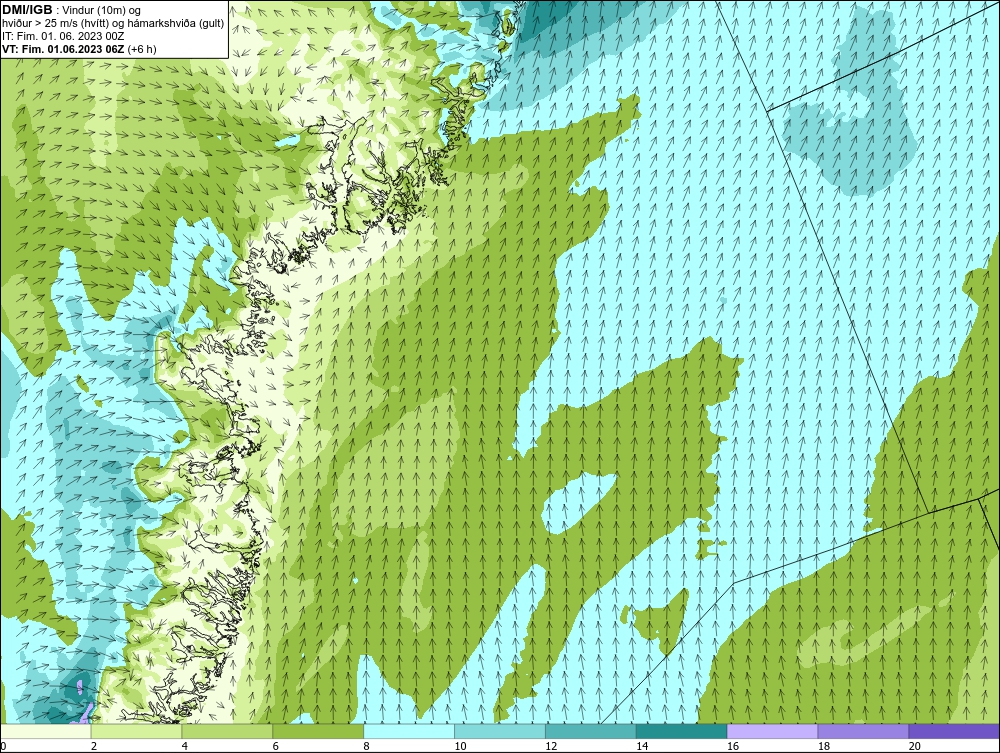The image size is (1000, 753).
Task: Click the 'hviður > 25 m/s' description line
Action: pos(112,24)
